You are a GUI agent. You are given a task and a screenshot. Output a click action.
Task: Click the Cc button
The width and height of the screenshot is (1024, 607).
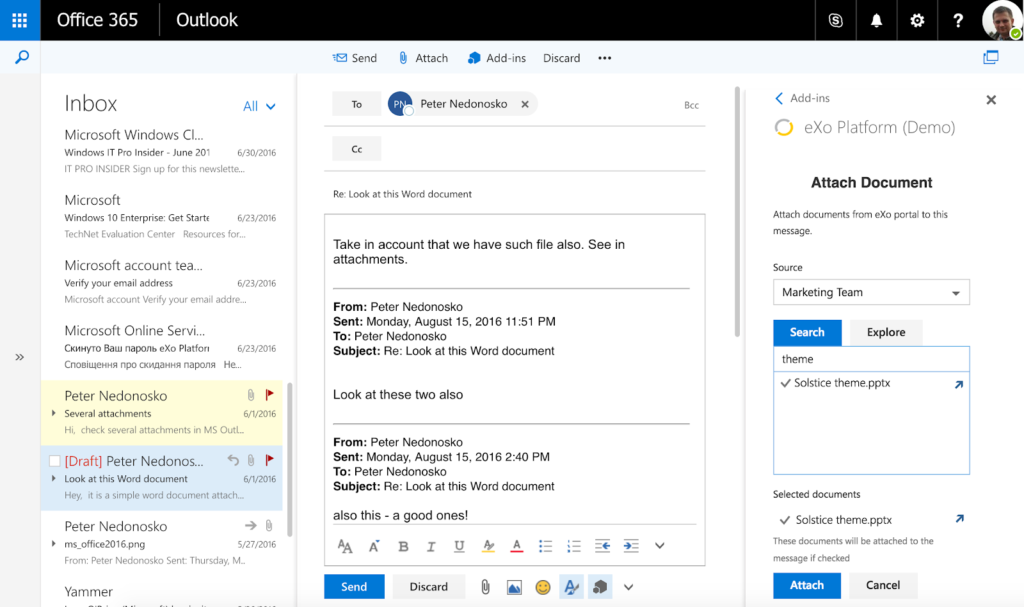pyautogui.click(x=357, y=149)
